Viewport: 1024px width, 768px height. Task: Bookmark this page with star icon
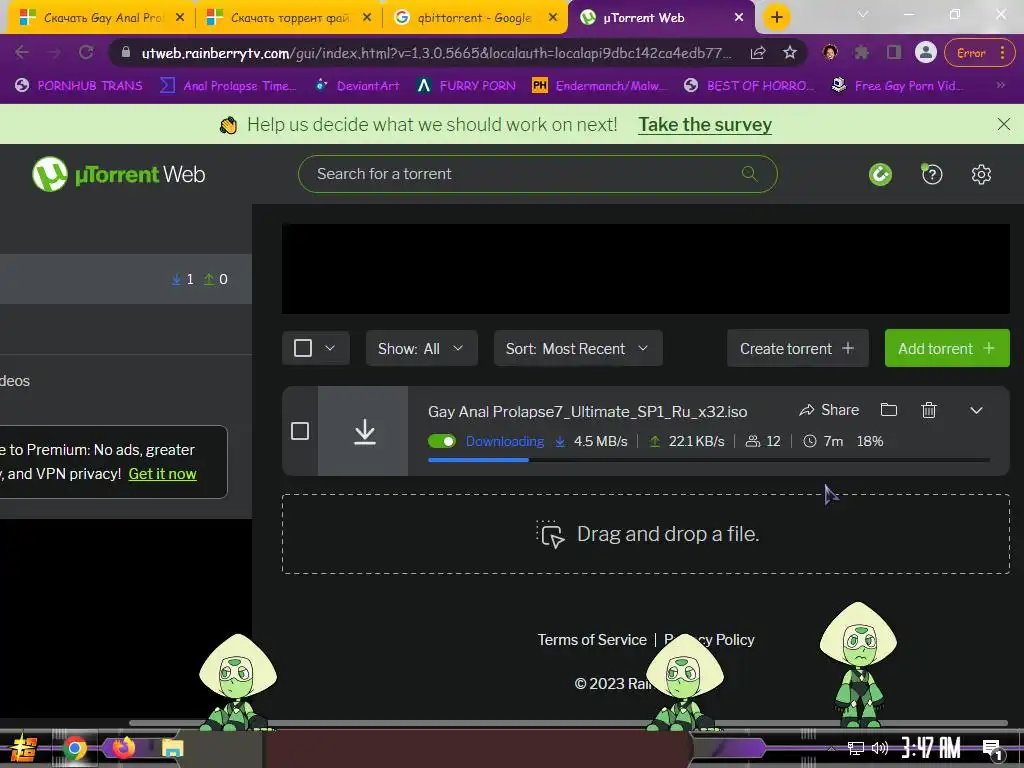pos(790,53)
